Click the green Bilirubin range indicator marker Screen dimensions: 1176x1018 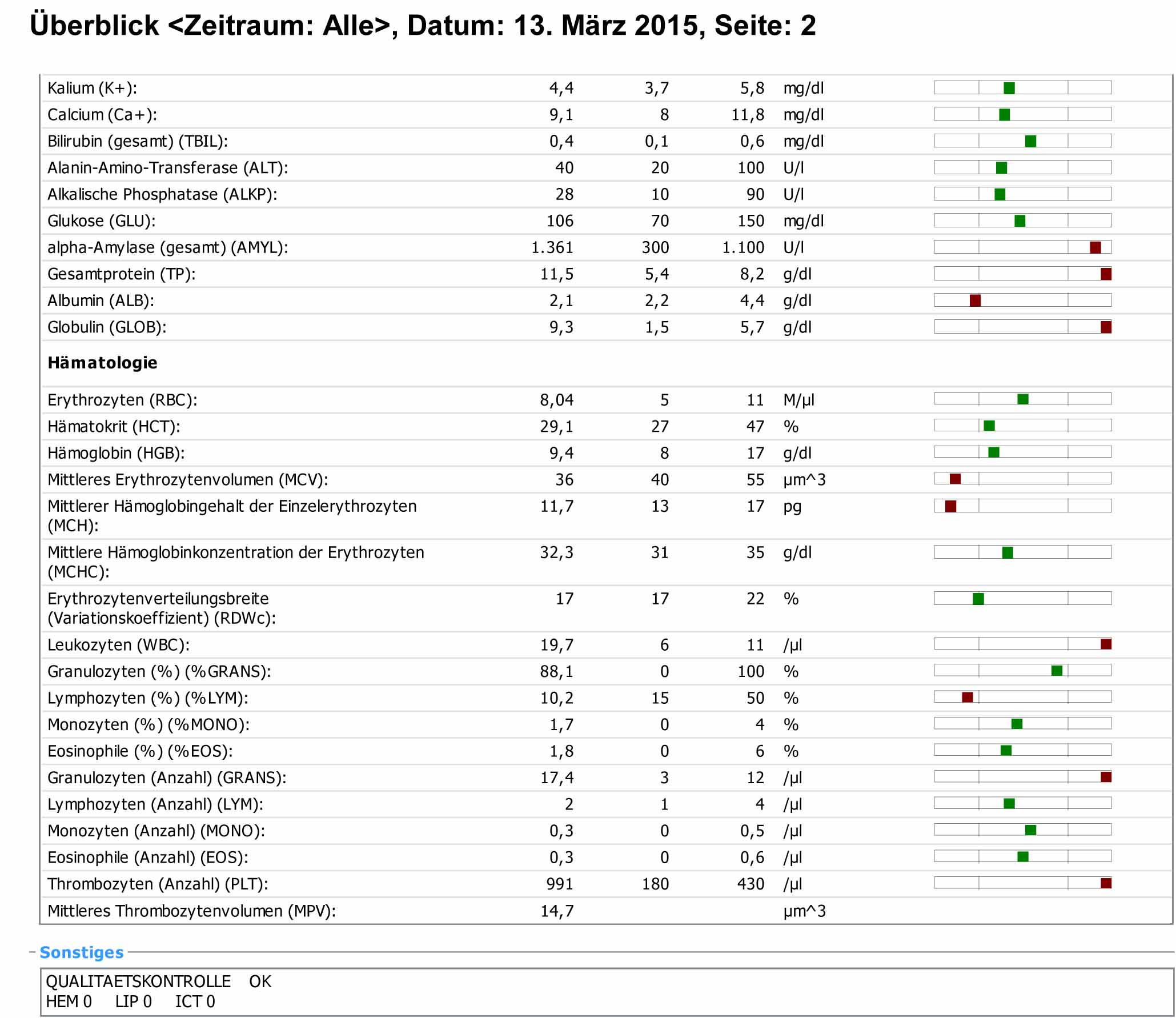tap(1030, 141)
